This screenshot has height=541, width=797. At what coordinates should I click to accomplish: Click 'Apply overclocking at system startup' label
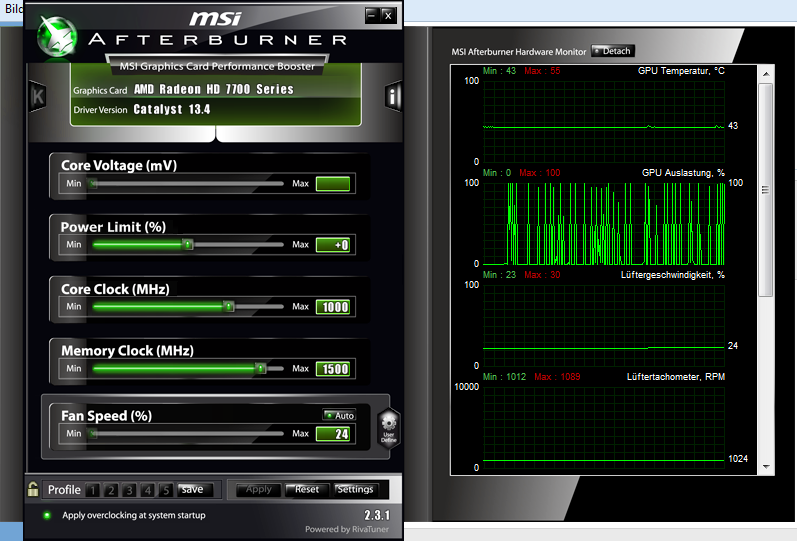[x=134, y=515]
